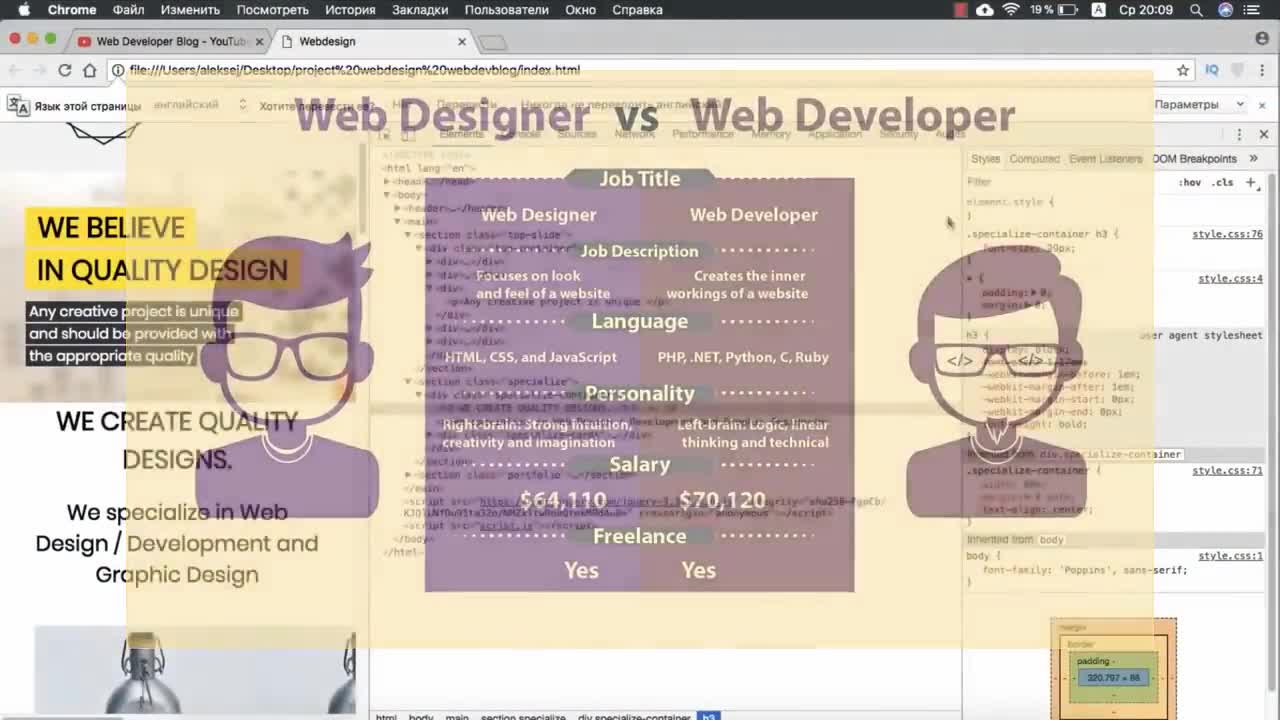
Task: Open the Файл menu
Action: [x=128, y=10]
